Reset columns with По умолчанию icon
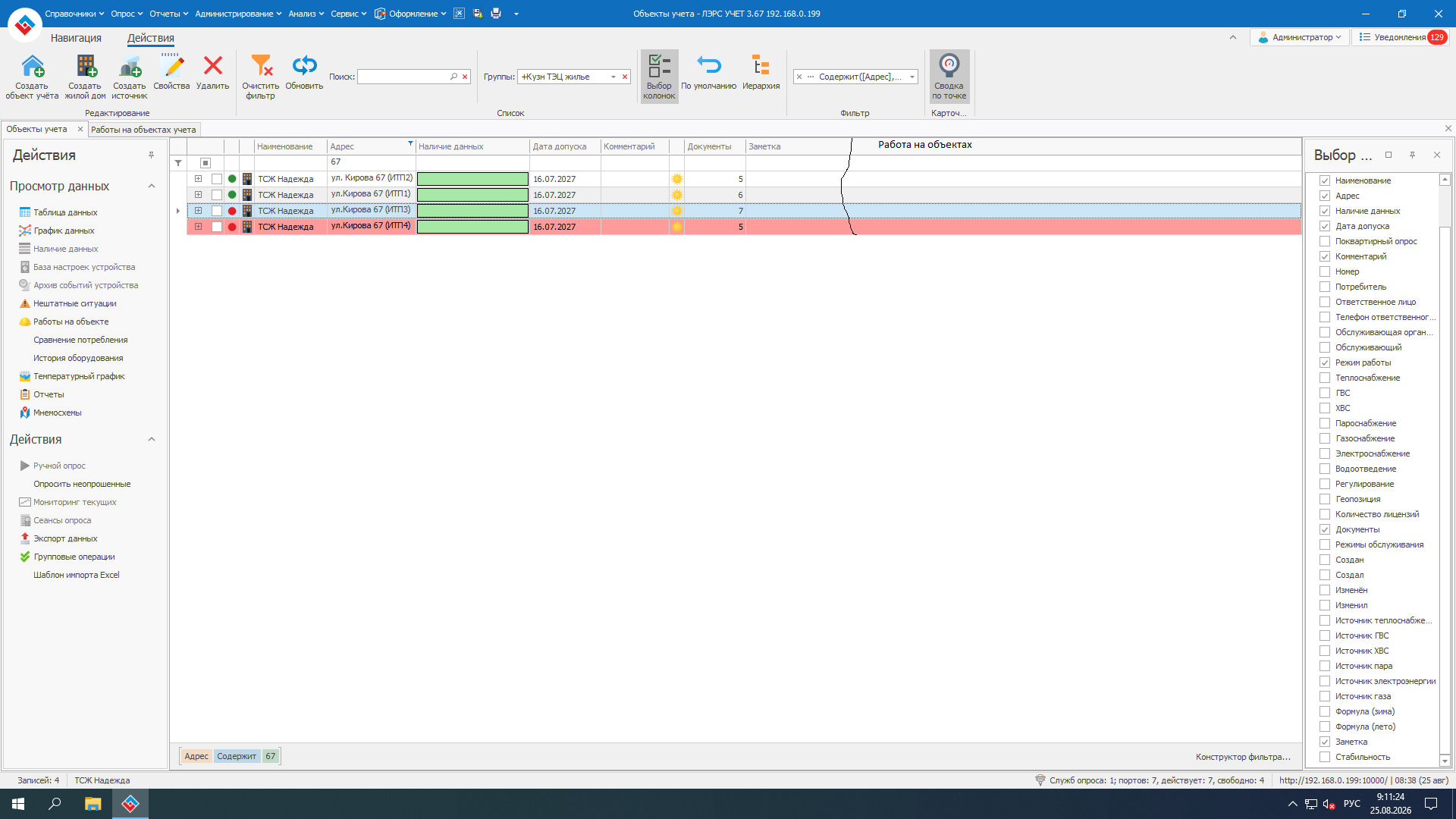This screenshot has height=819, width=1456. (x=708, y=66)
